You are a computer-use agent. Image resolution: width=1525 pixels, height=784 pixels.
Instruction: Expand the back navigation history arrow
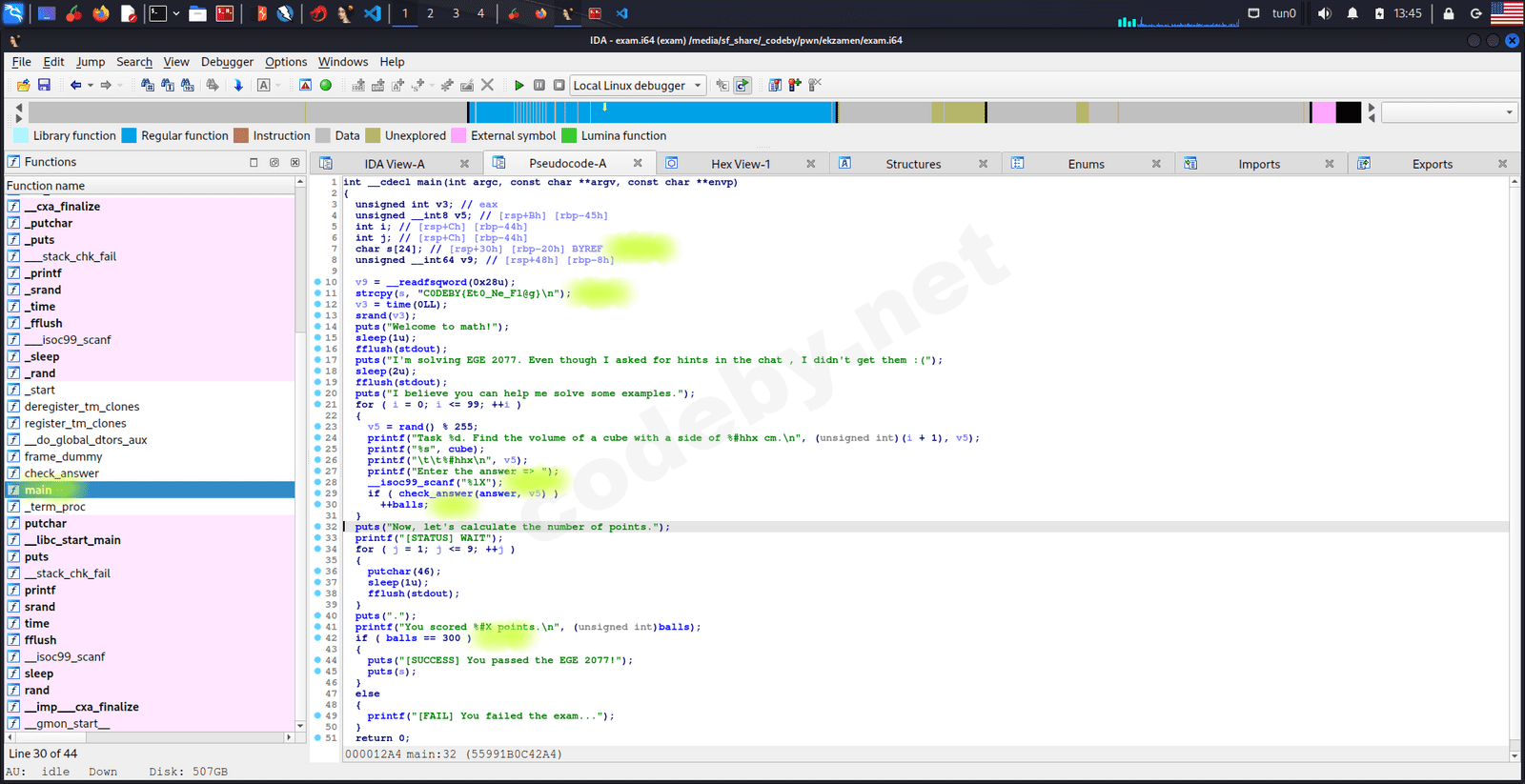(91, 86)
